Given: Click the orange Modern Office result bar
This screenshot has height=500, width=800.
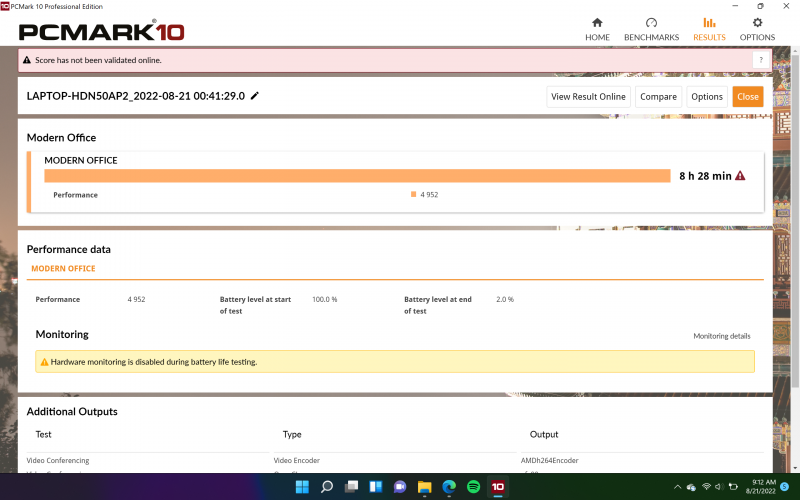Looking at the screenshot, I should pyautogui.click(x=357, y=176).
